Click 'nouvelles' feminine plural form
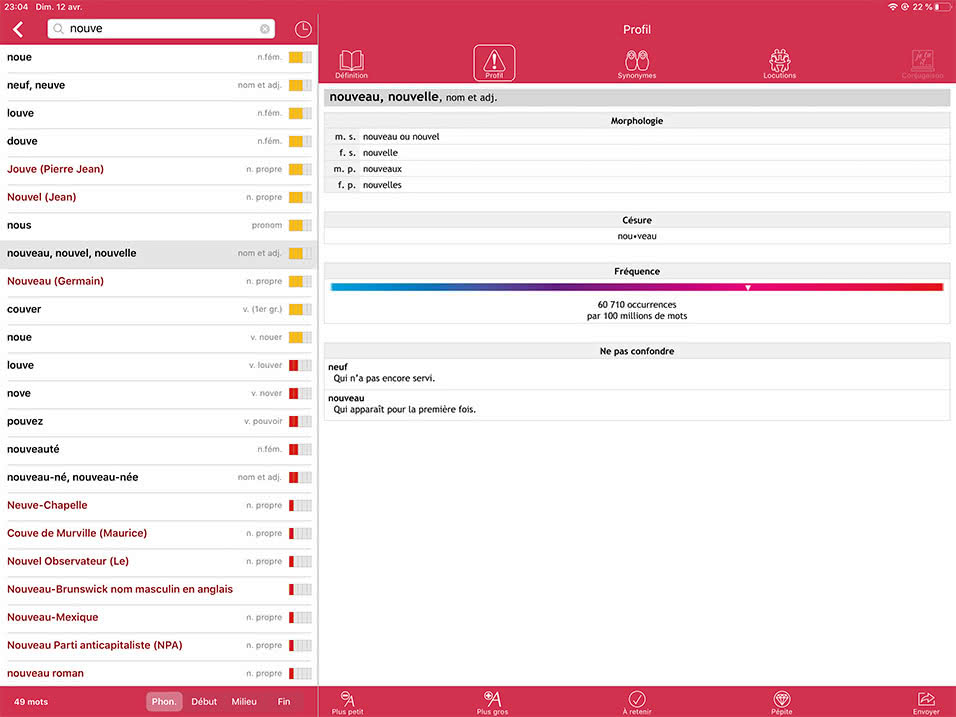956x717 pixels. [382, 185]
